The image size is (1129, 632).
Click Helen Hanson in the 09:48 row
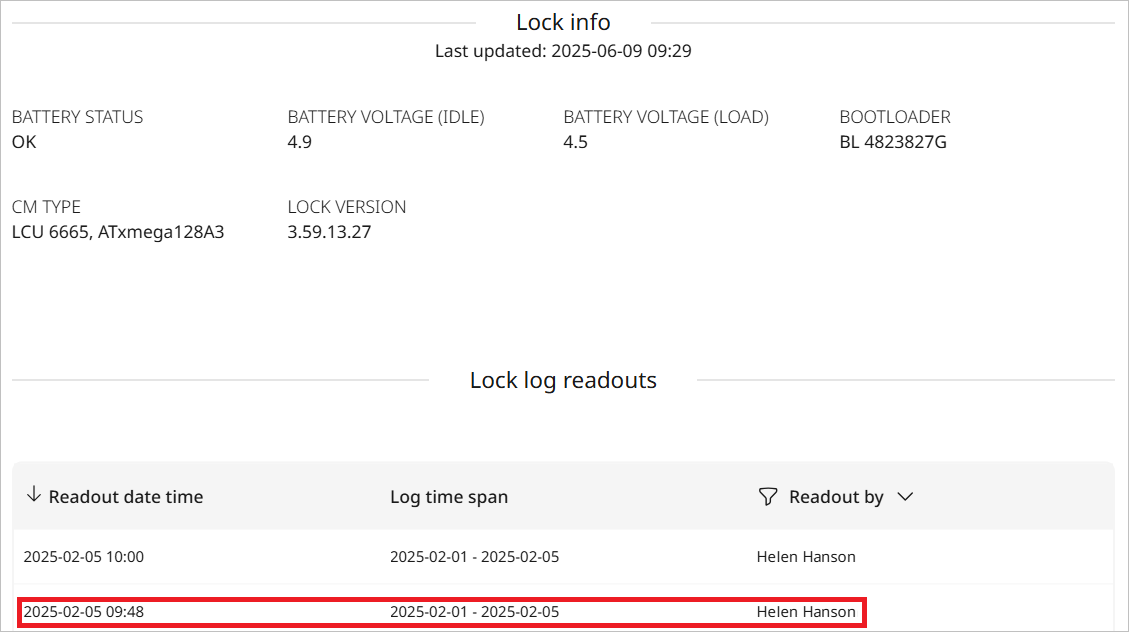coord(806,612)
